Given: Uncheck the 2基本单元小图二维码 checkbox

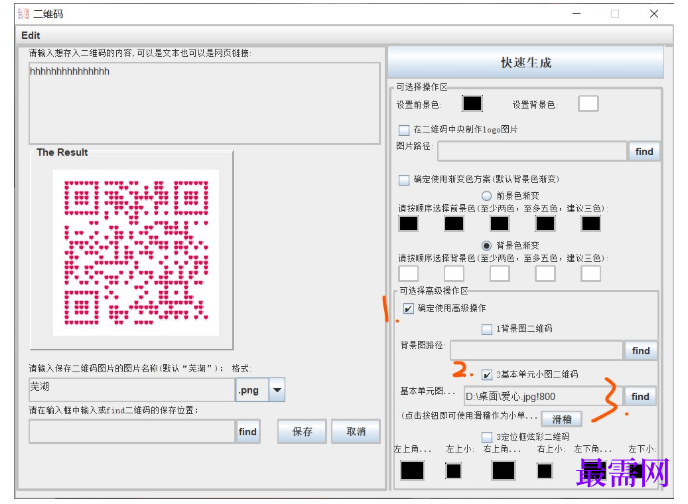Looking at the screenshot, I should click(x=487, y=375).
